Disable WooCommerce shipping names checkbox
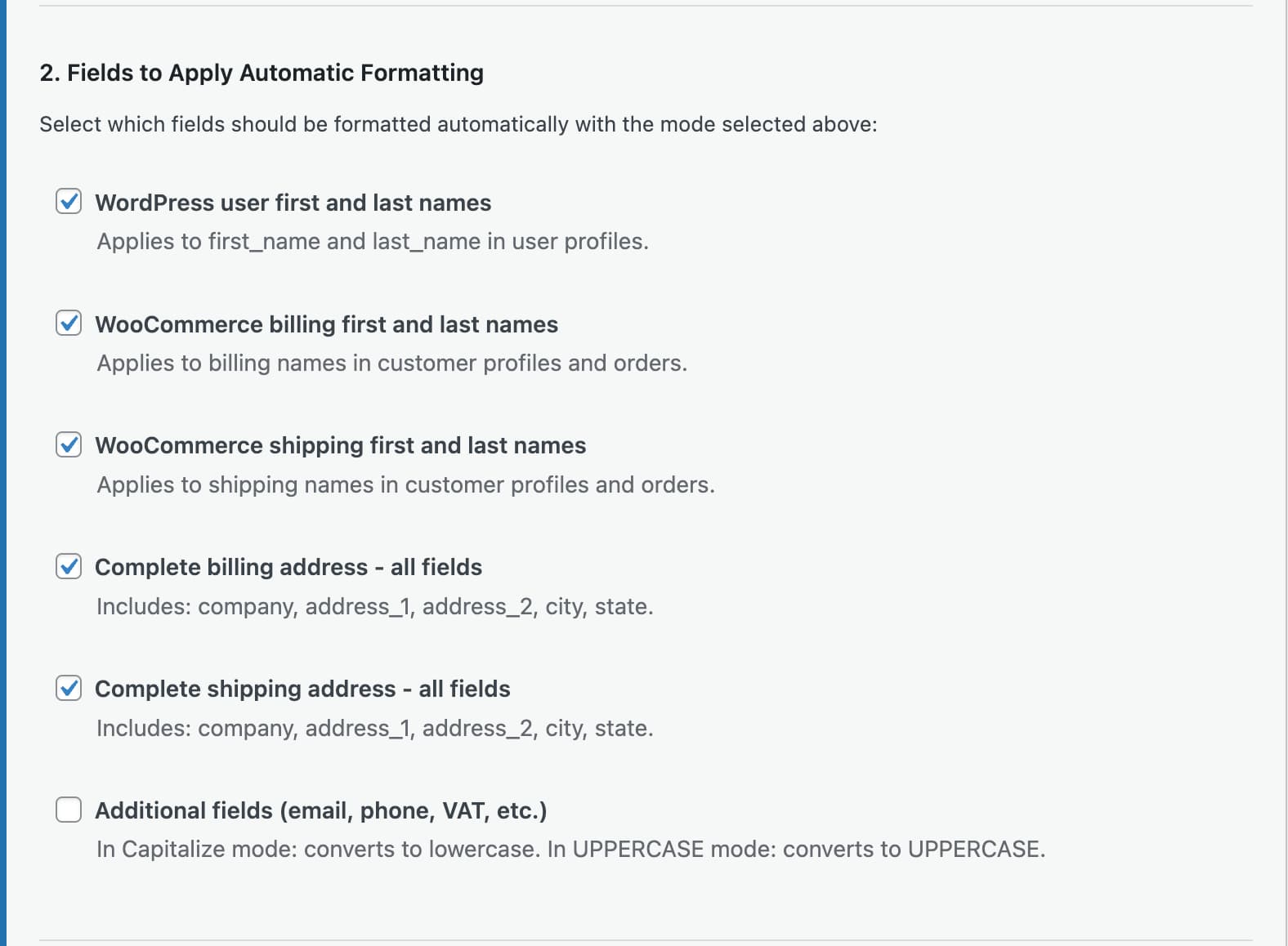 tap(69, 444)
